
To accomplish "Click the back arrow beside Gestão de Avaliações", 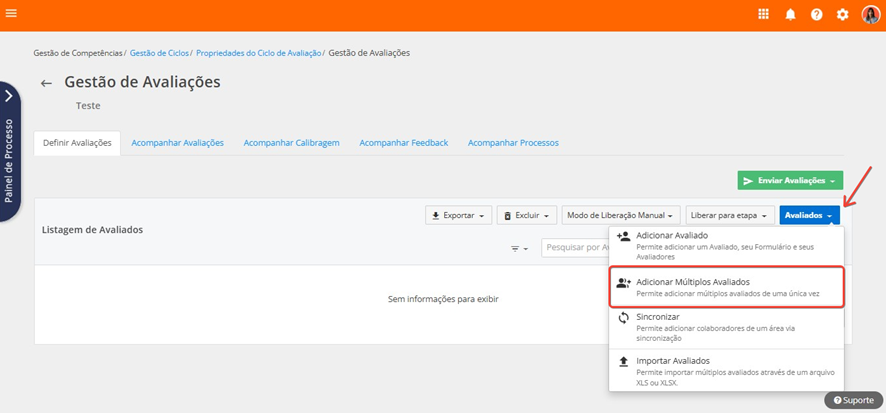I will pos(46,84).
